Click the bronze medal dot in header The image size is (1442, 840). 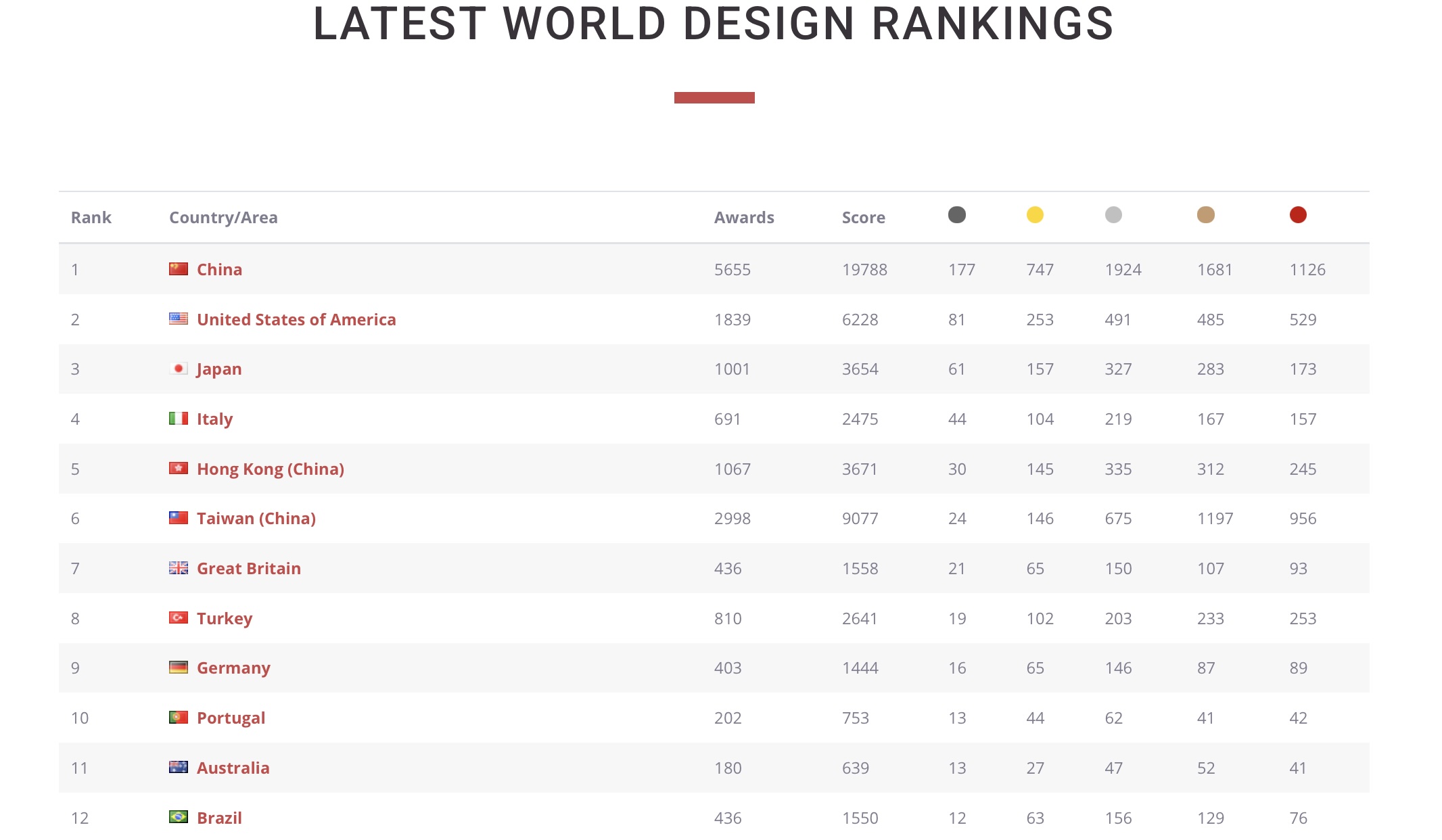1206,215
